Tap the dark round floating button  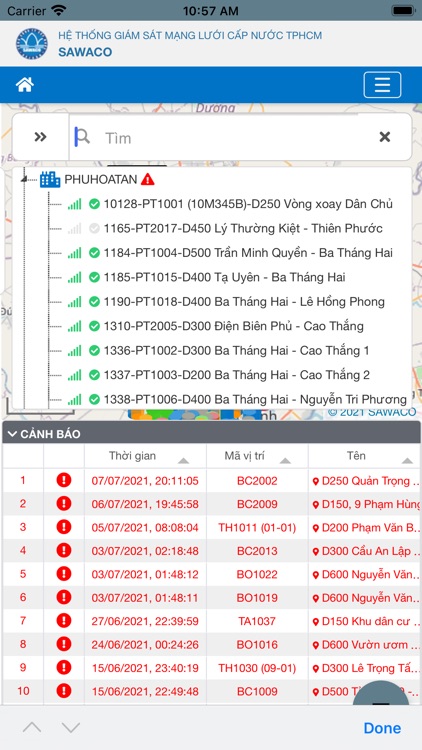pyautogui.click(x=381, y=694)
